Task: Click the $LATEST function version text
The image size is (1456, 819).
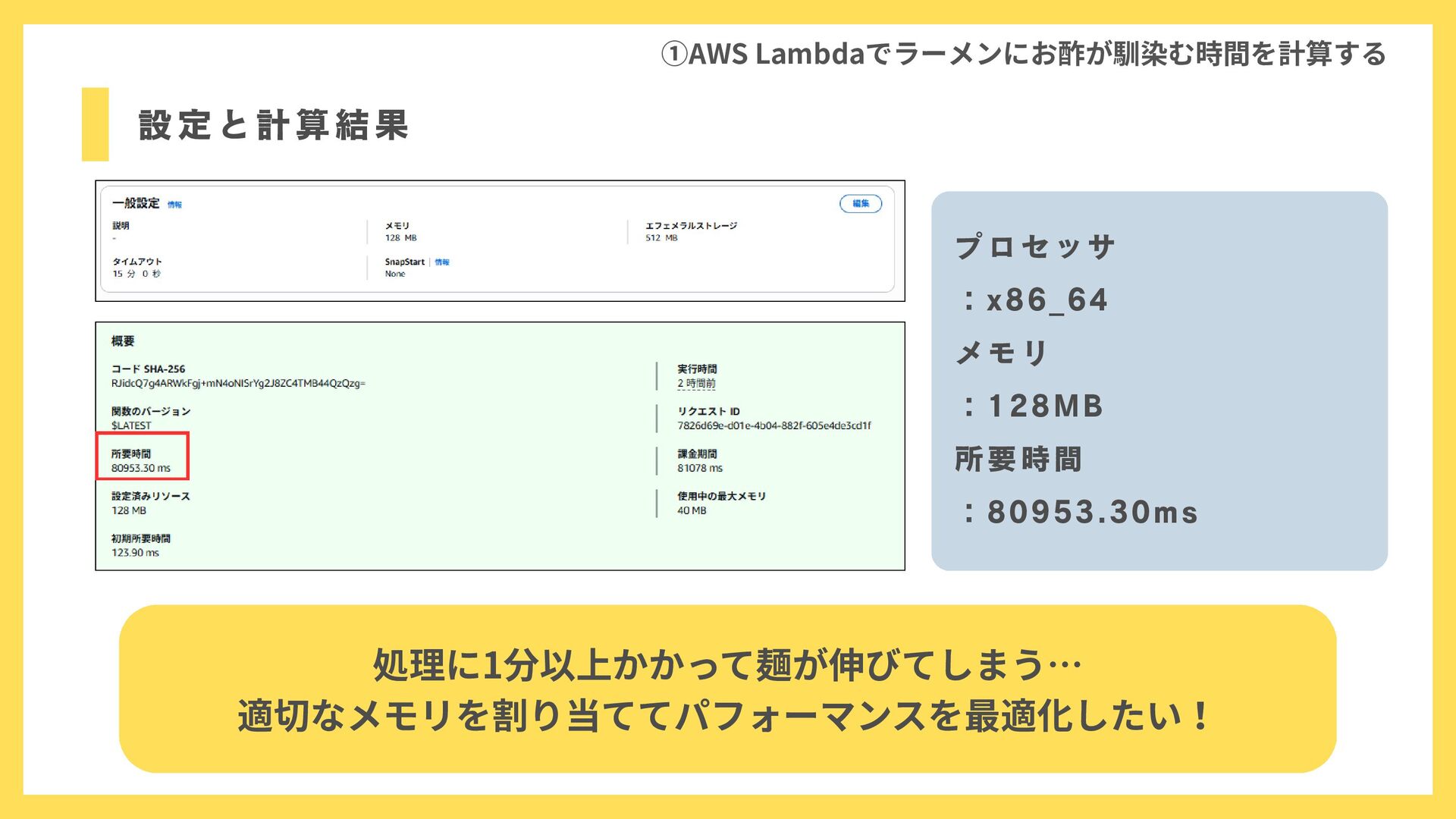Action: pos(131,426)
